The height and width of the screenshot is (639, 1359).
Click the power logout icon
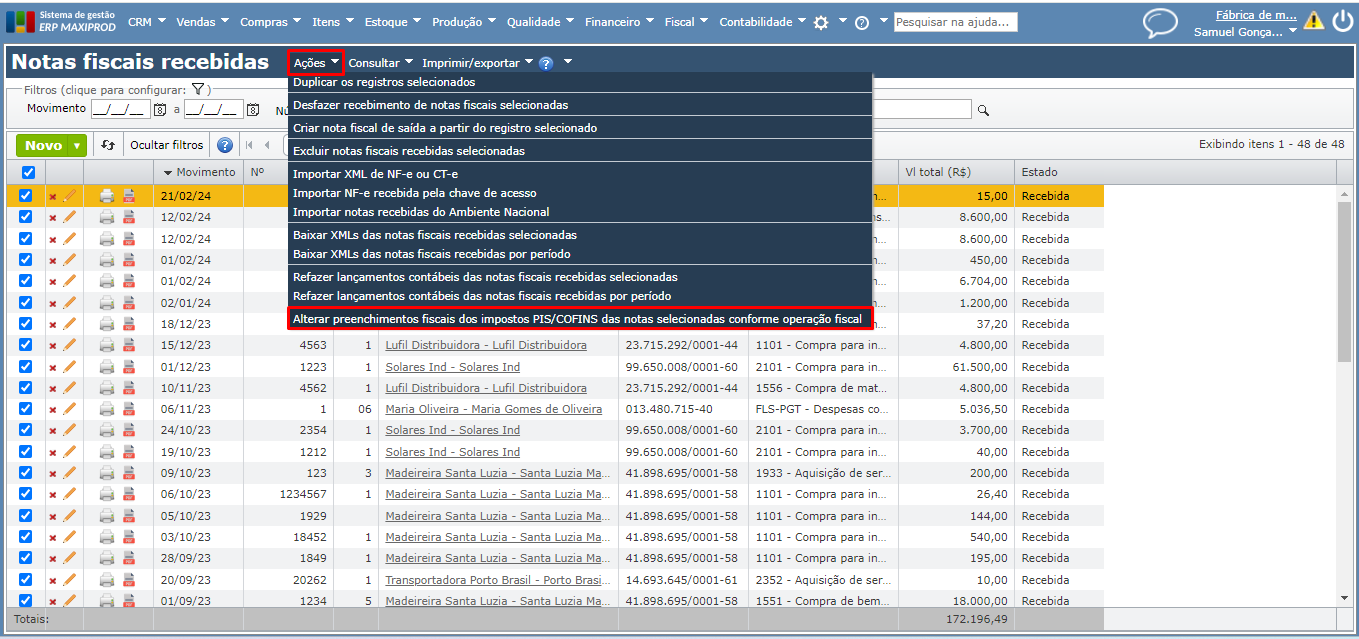coord(1342,21)
